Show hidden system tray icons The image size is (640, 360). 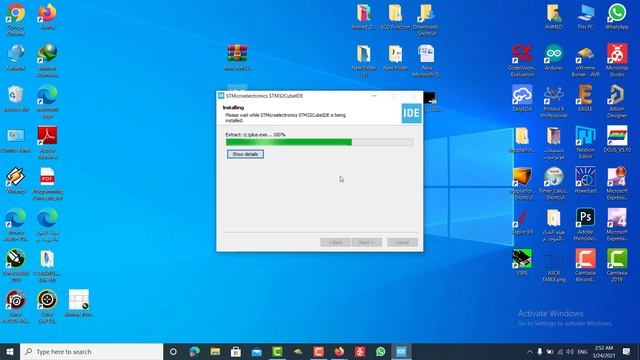click(529, 351)
